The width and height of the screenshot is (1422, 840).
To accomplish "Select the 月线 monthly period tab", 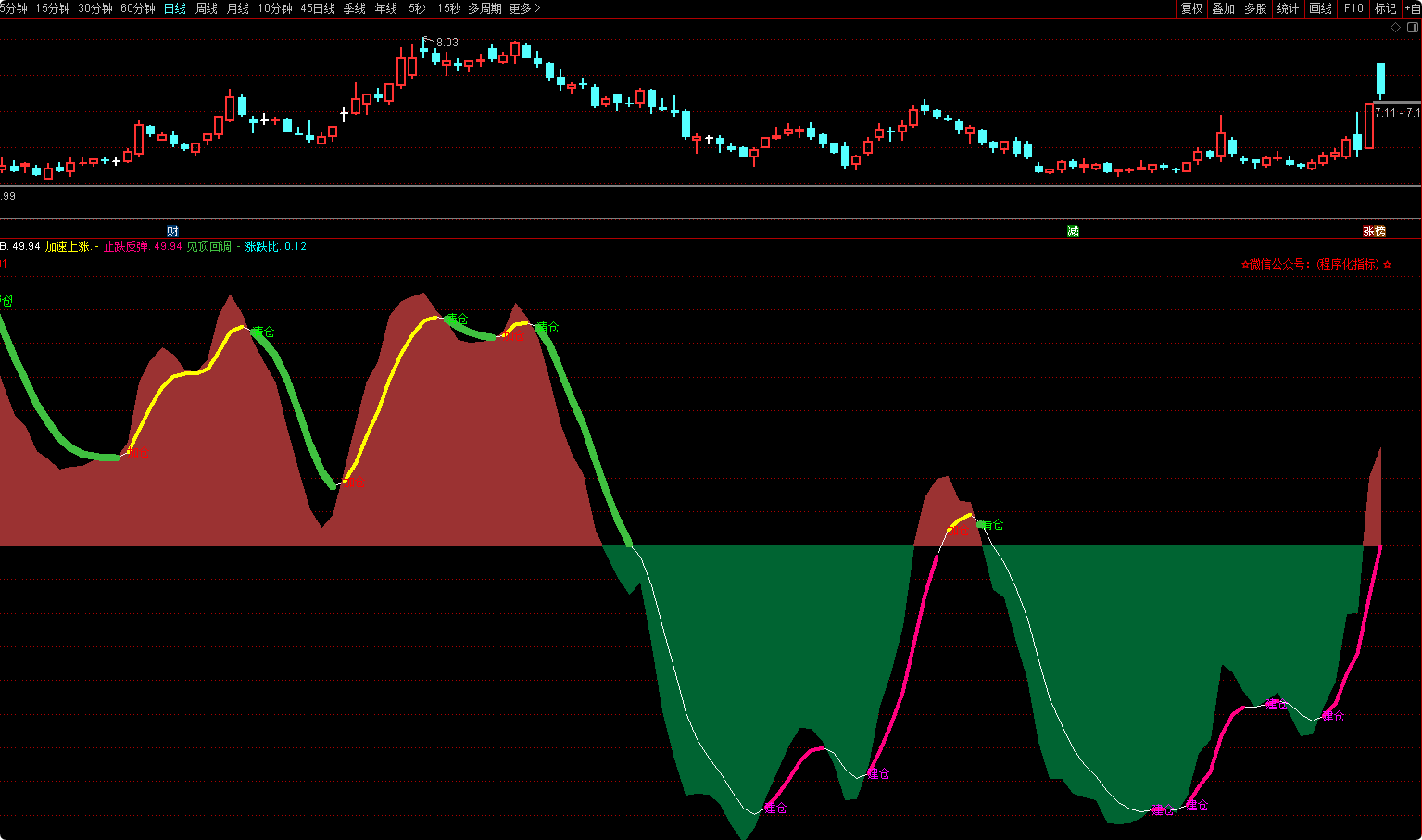I will point(238,8).
